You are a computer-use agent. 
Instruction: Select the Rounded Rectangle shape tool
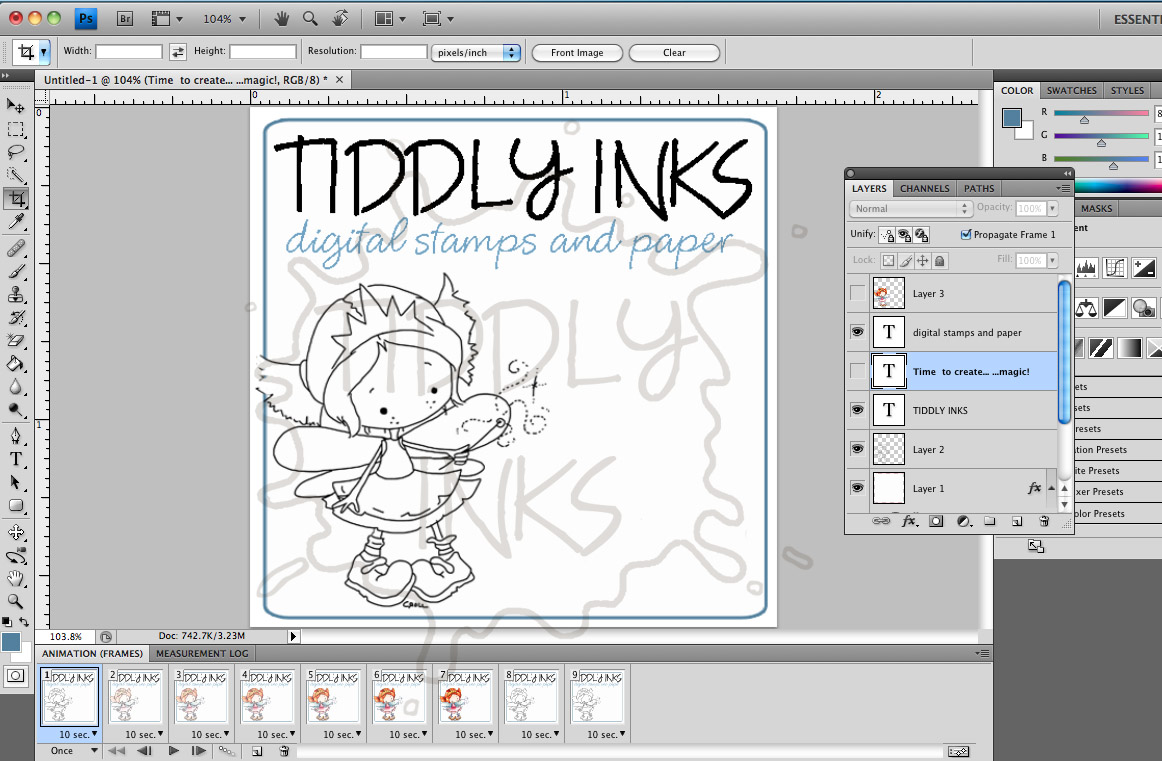16,506
